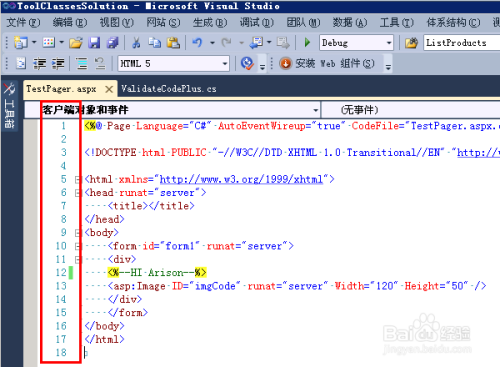Collapse the form tag on line 10

pos(78,246)
